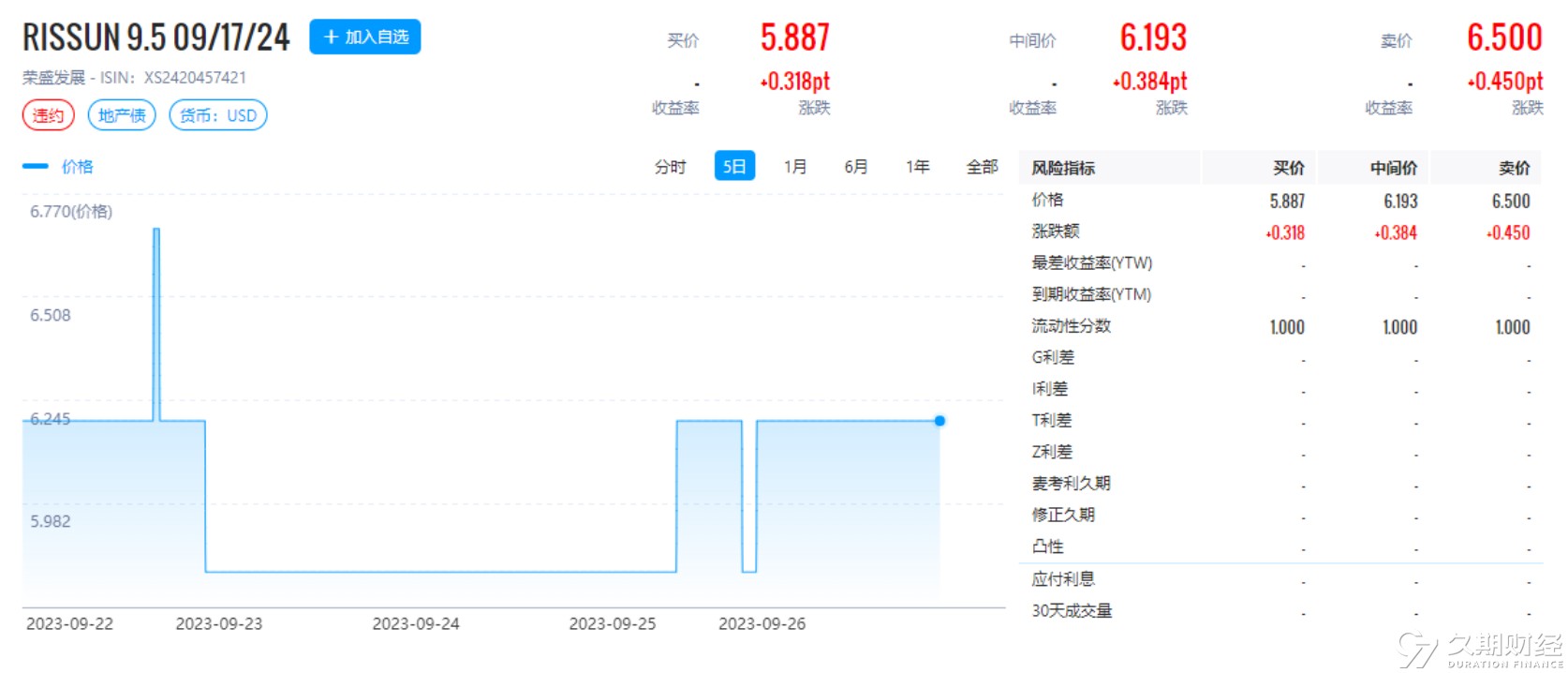Select the 5日 time range tab
Image resolution: width=1568 pixels, height=673 pixels.
[733, 167]
